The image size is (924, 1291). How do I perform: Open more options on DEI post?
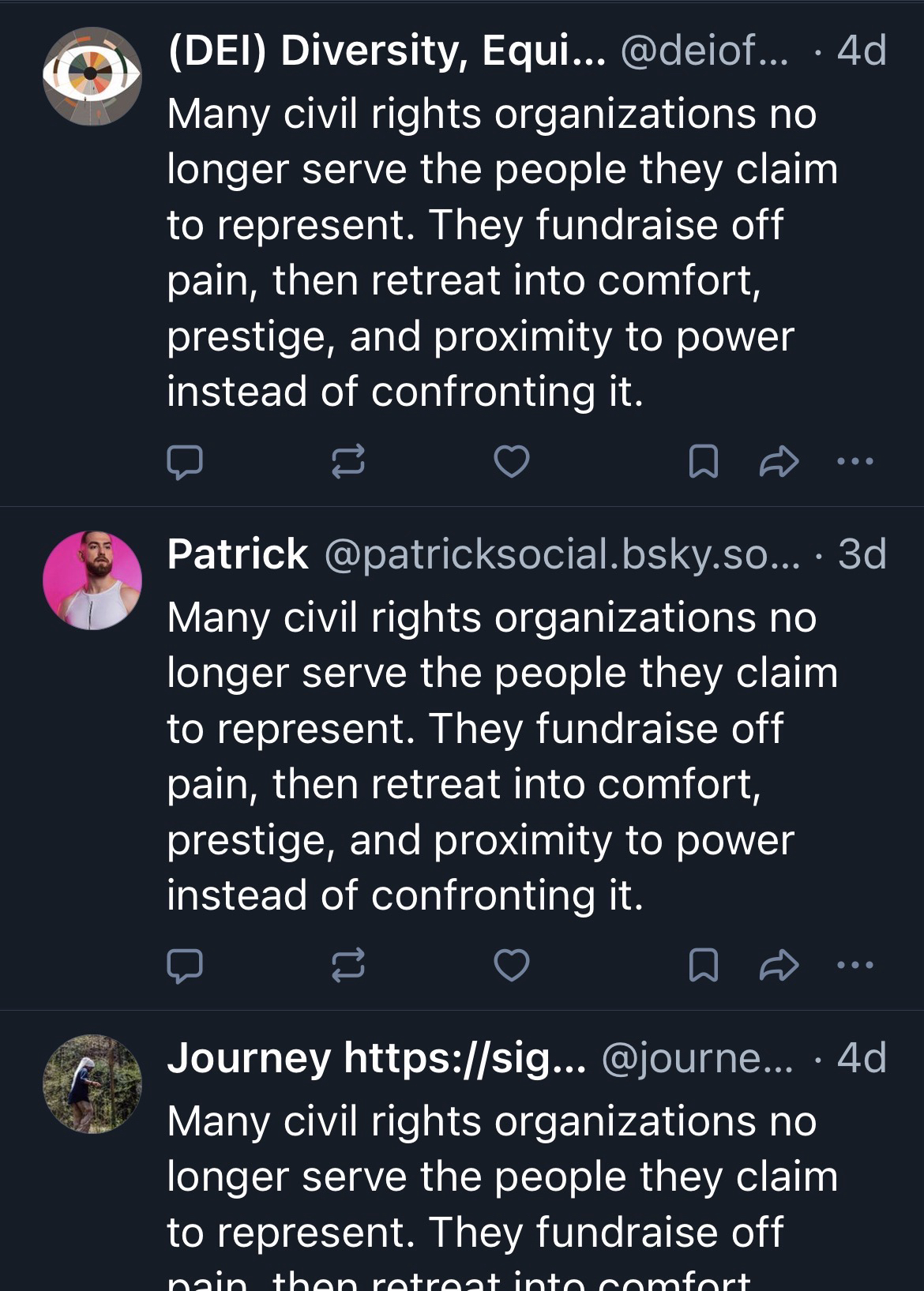pos(855,461)
